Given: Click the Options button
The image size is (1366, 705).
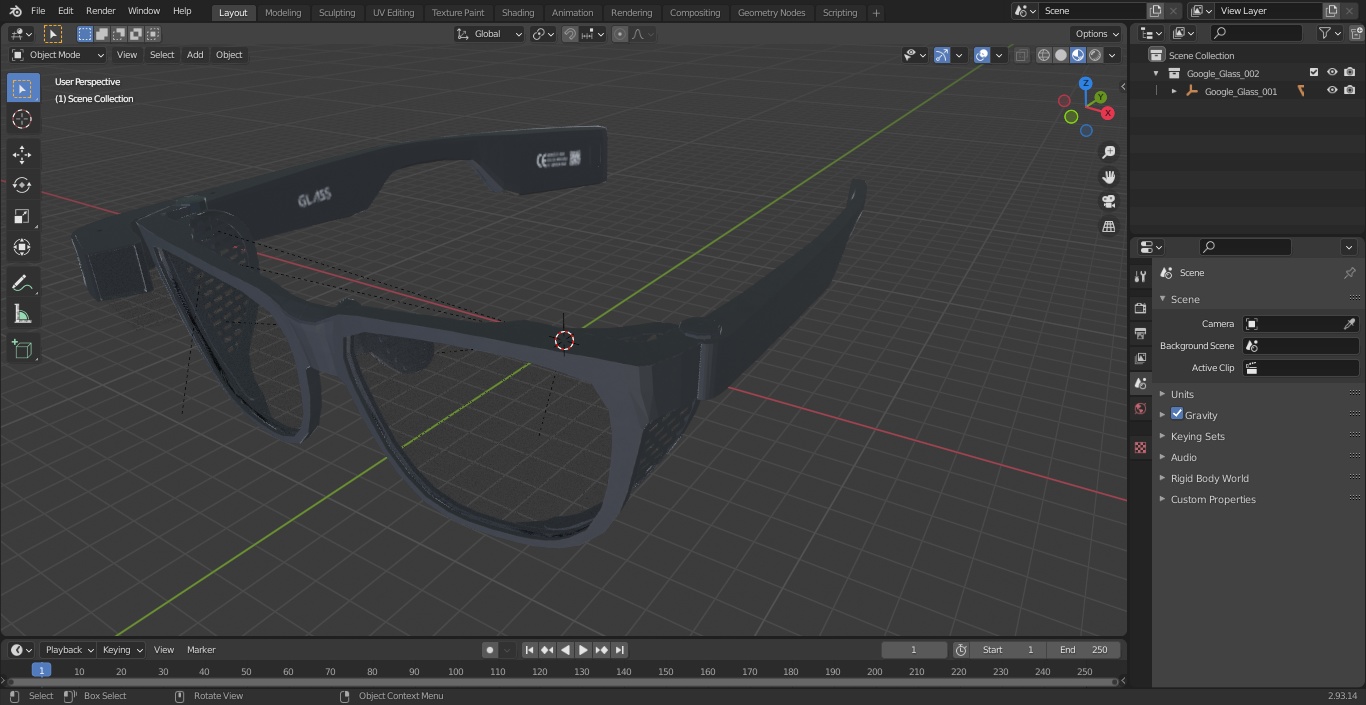Looking at the screenshot, I should (x=1097, y=34).
